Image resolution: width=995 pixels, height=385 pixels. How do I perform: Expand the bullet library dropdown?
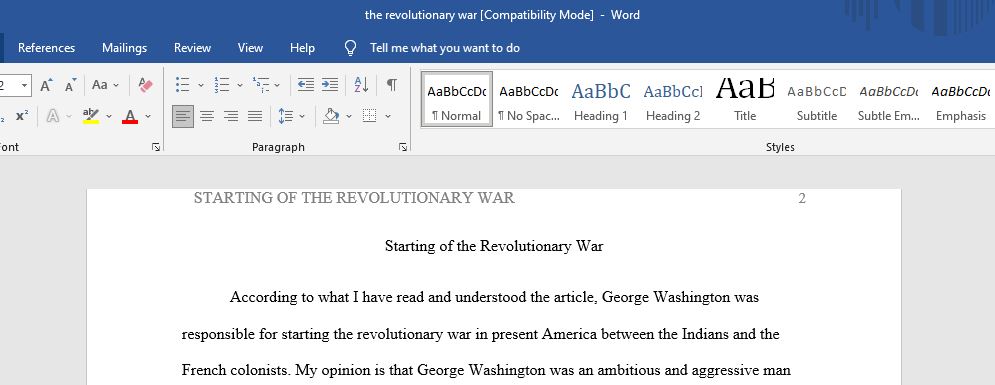pos(201,85)
